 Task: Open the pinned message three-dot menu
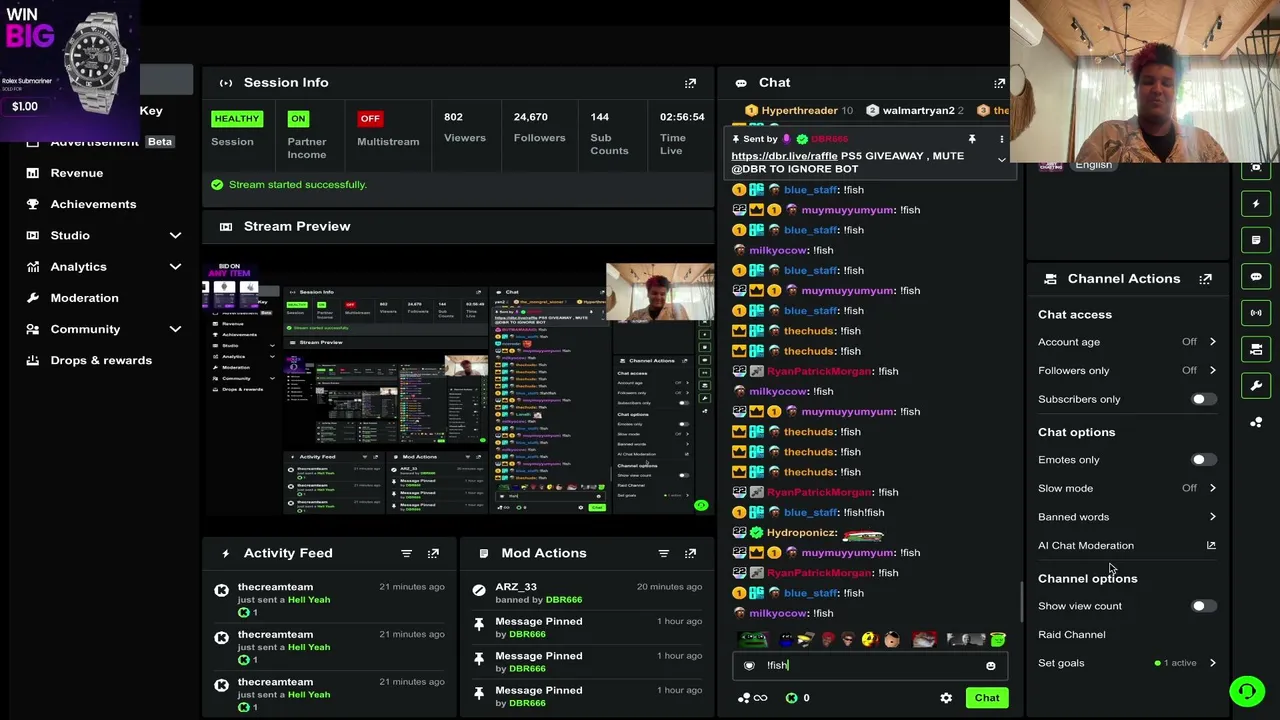pyautogui.click(x=1001, y=139)
